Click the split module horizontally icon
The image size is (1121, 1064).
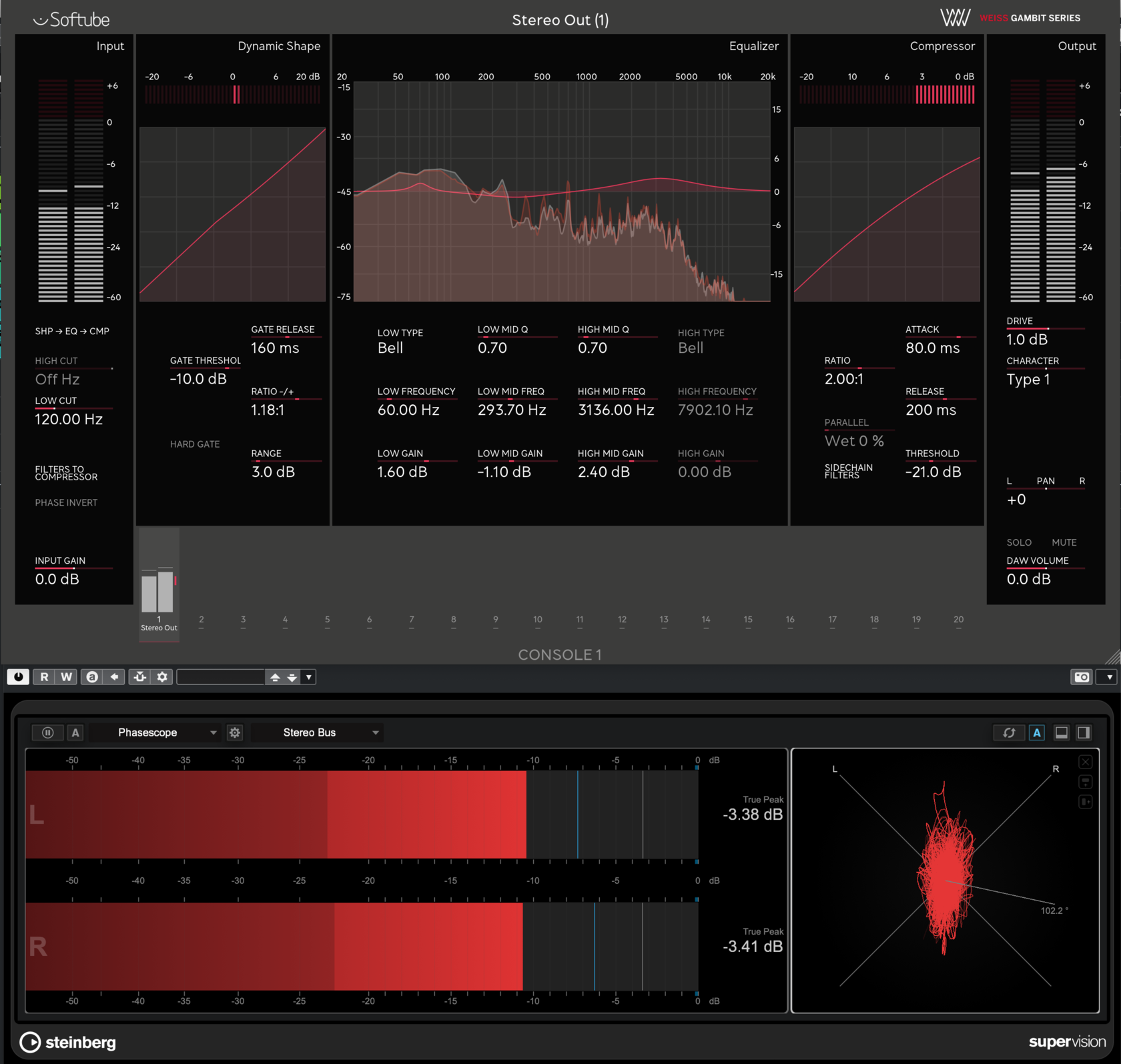point(1086,782)
